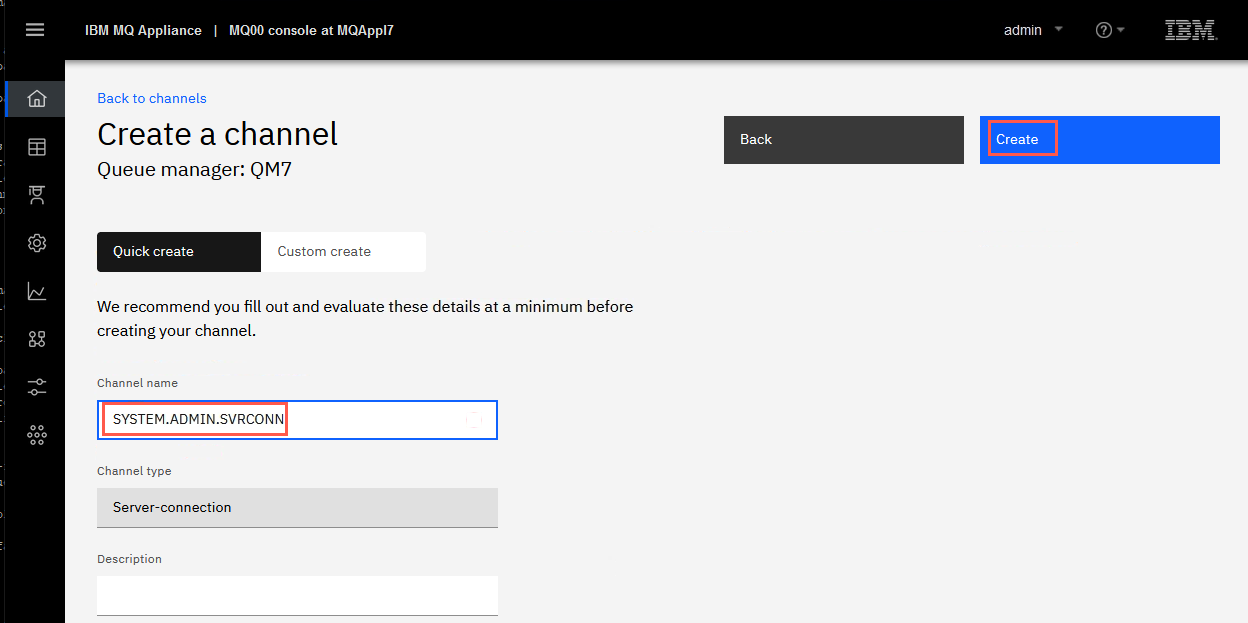Click the Server-connection channel type field
Image resolution: width=1248 pixels, height=623 pixels.
297,507
